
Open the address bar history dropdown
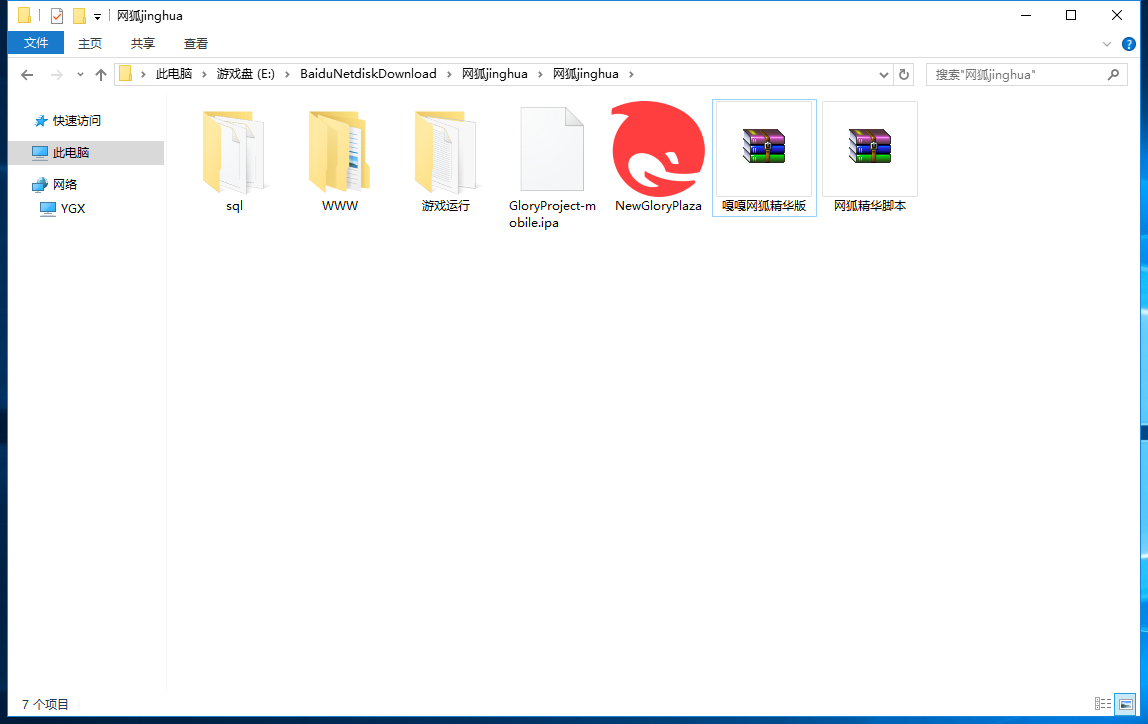point(884,74)
